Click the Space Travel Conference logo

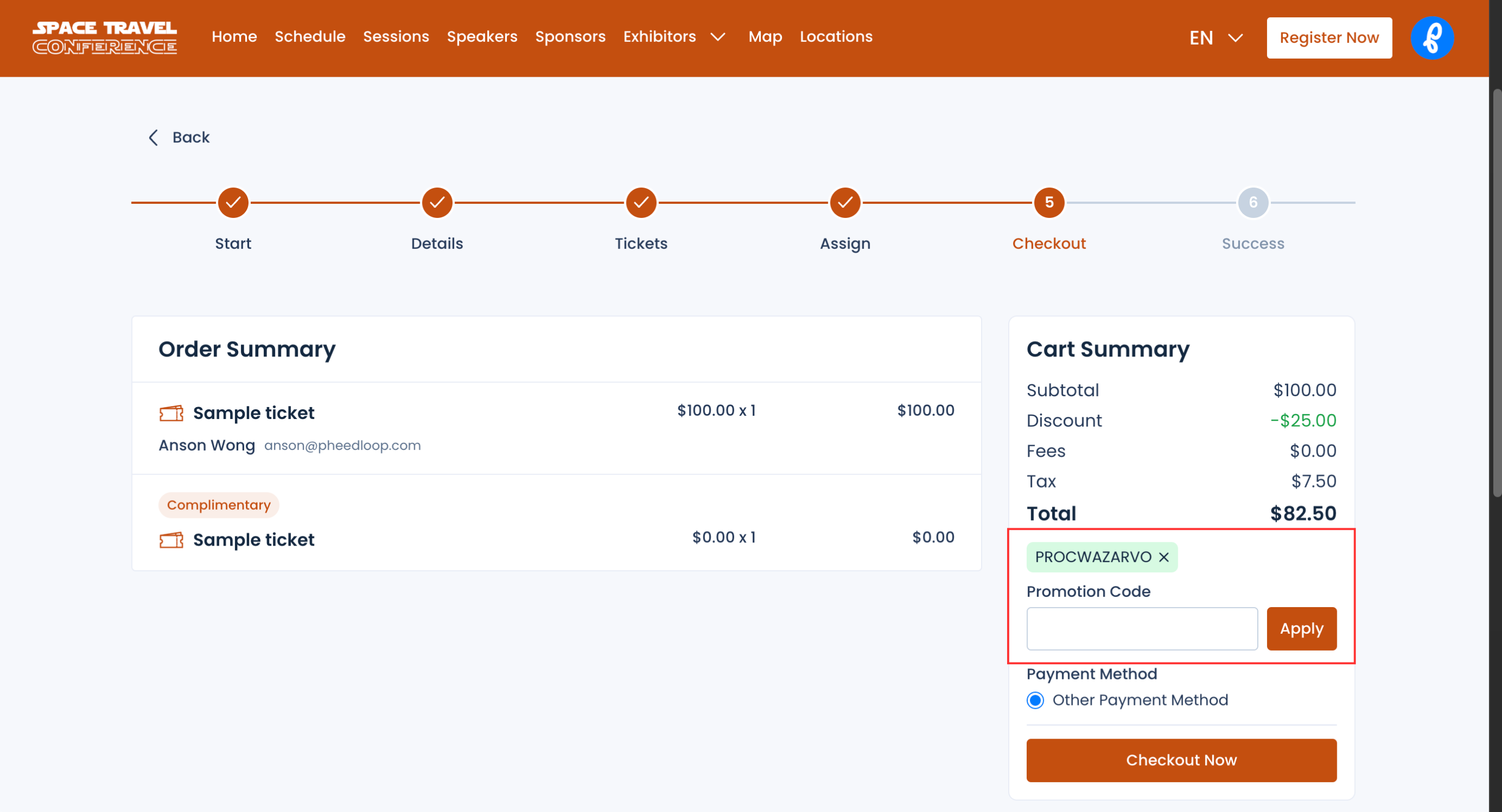pyautogui.click(x=104, y=38)
